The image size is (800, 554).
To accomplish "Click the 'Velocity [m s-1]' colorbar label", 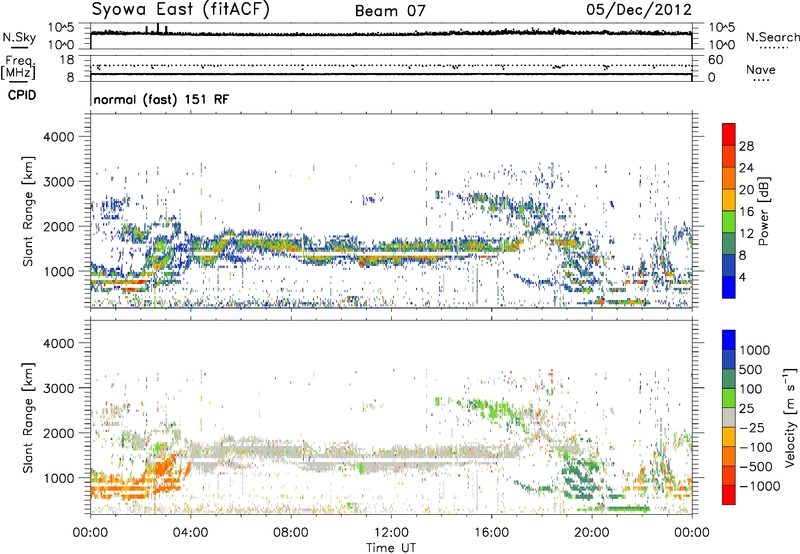I will click(x=790, y=417).
